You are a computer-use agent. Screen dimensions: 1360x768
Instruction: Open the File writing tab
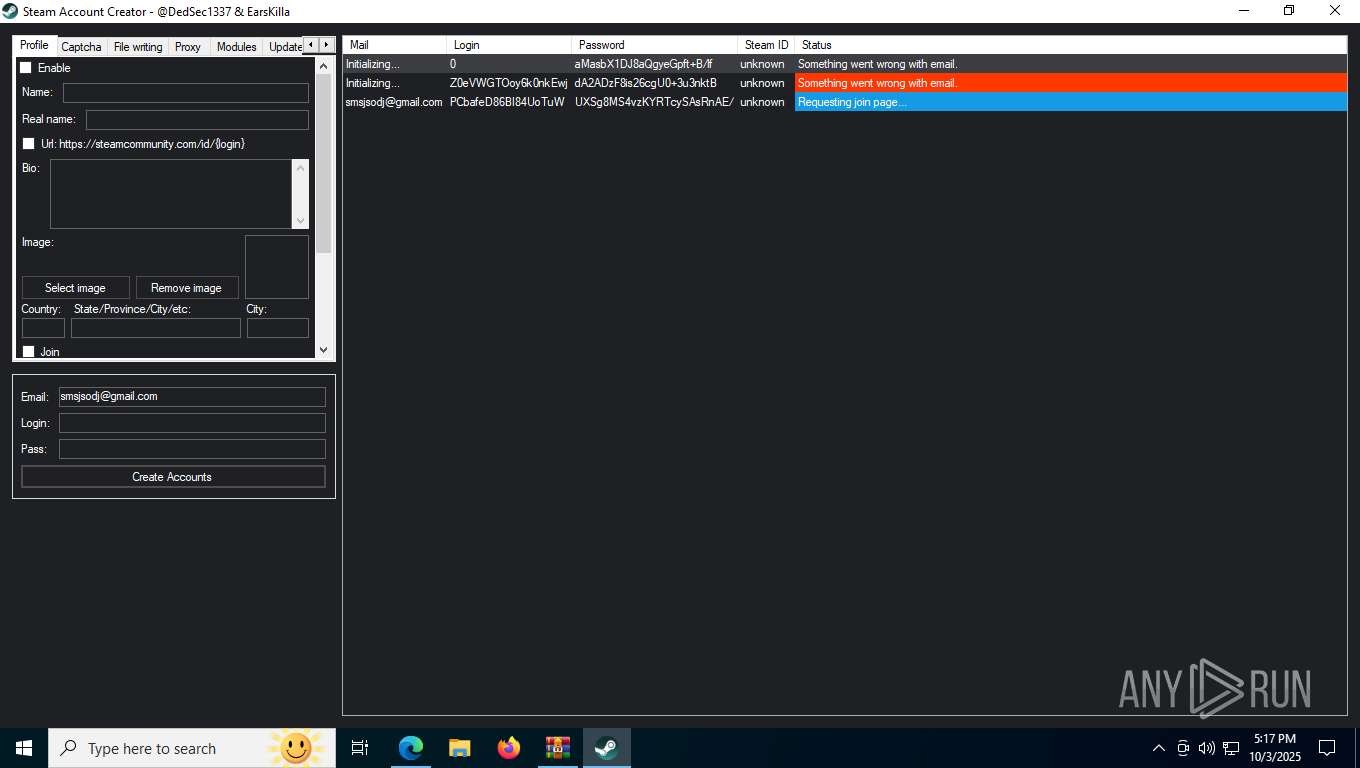(x=138, y=47)
